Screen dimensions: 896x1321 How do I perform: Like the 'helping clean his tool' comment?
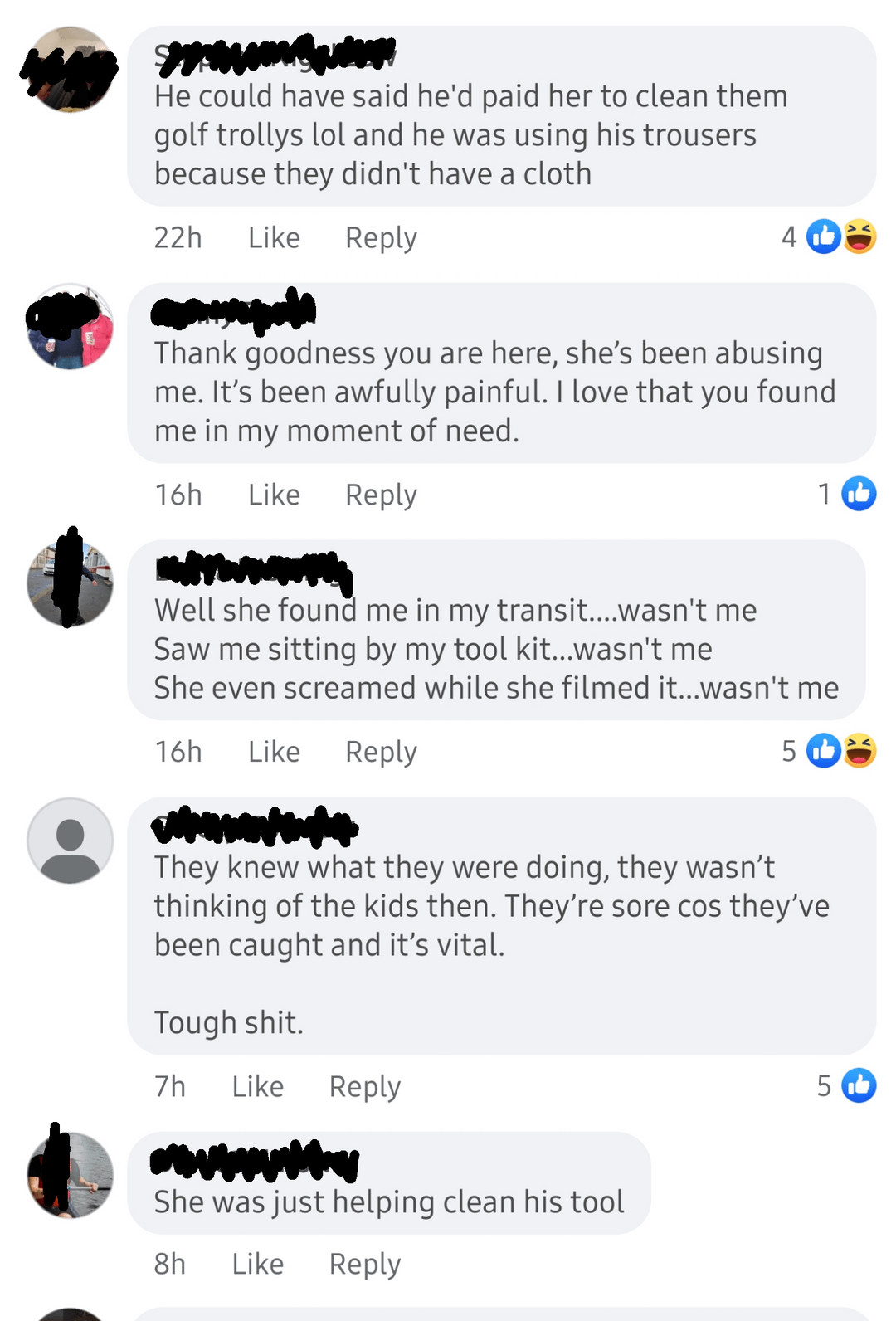tap(257, 1265)
